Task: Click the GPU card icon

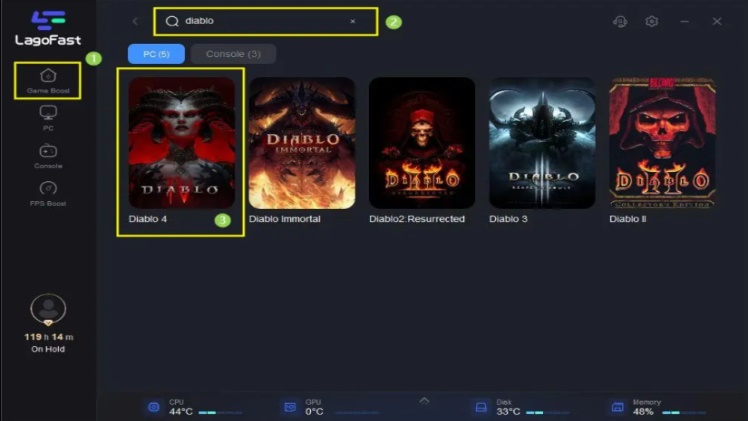Action: pyautogui.click(x=290, y=407)
